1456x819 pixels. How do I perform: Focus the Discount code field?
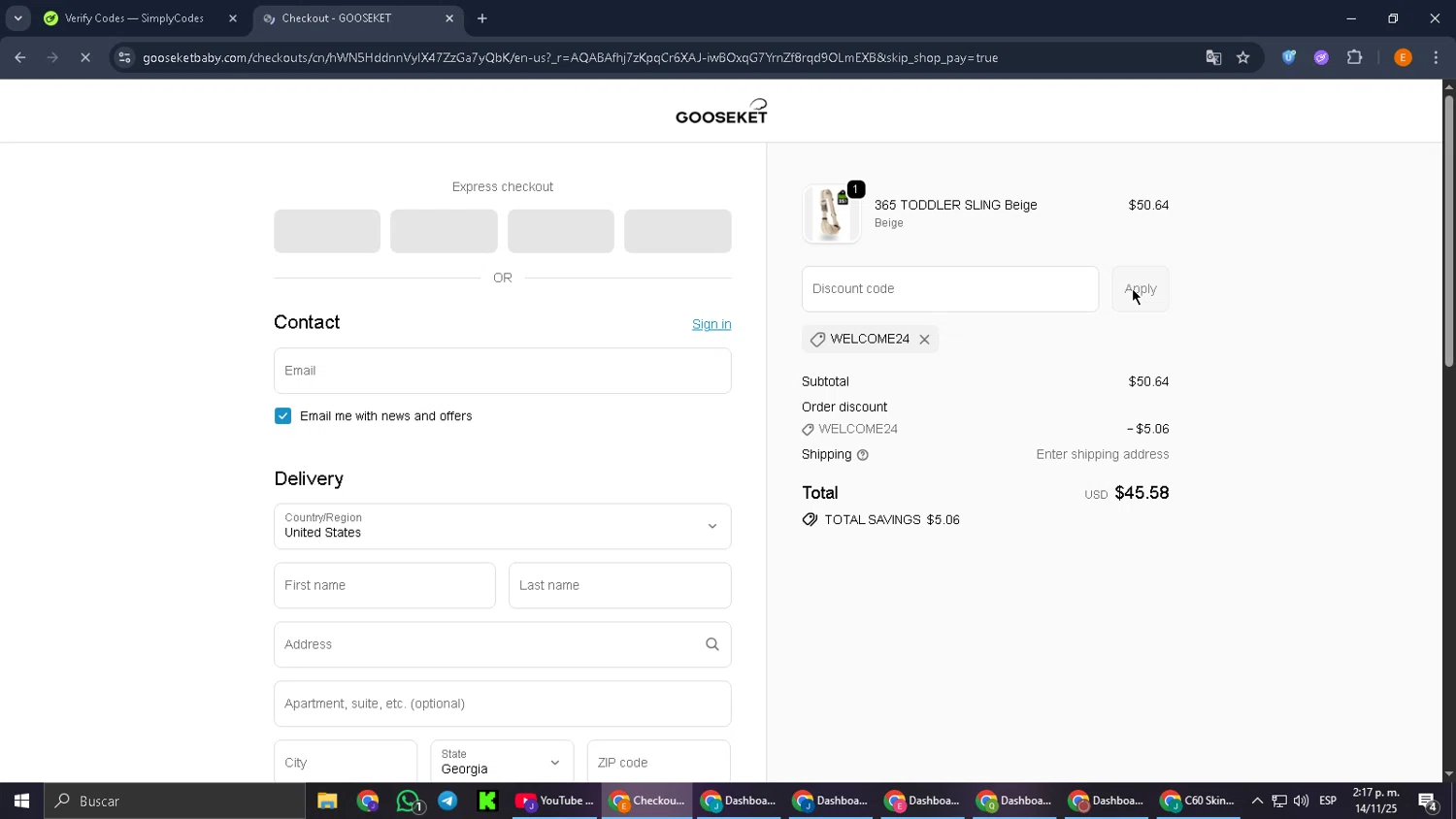pyautogui.click(x=950, y=289)
